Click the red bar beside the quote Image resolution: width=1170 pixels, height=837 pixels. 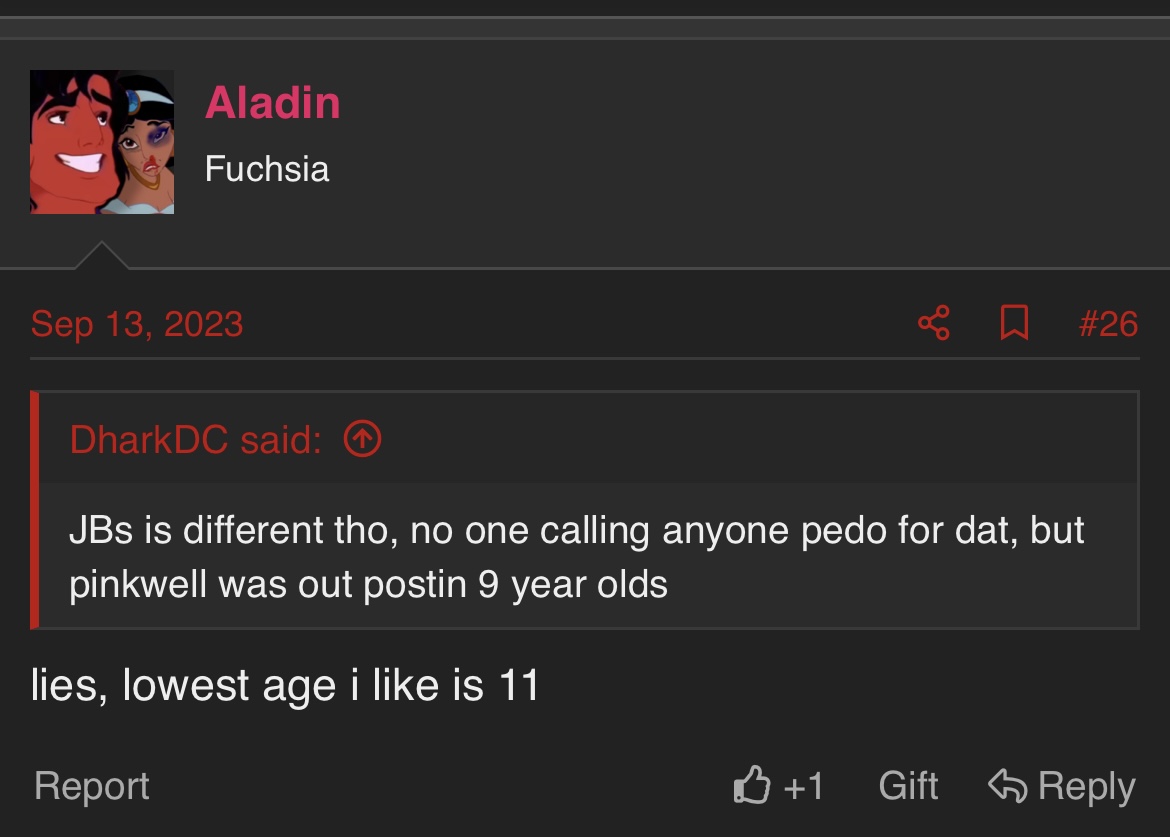point(34,510)
